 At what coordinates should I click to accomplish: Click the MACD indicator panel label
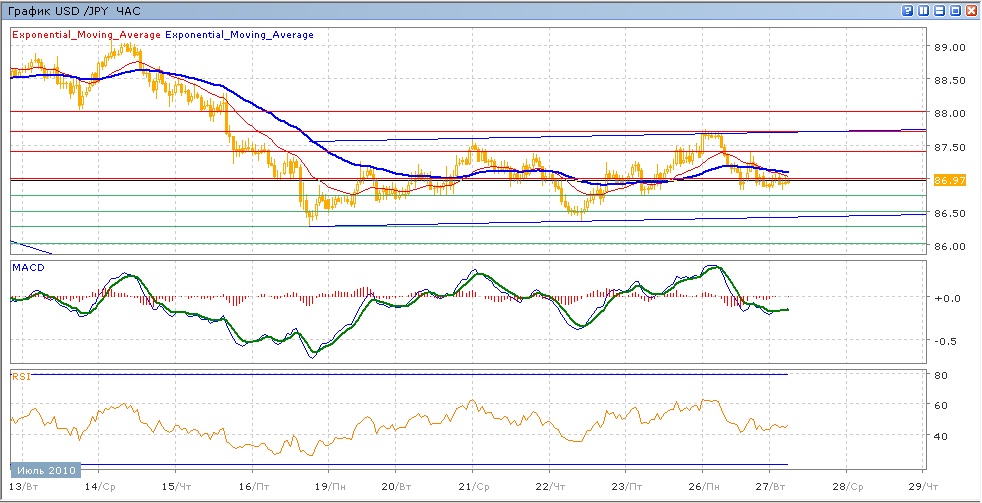pyautogui.click(x=27, y=267)
